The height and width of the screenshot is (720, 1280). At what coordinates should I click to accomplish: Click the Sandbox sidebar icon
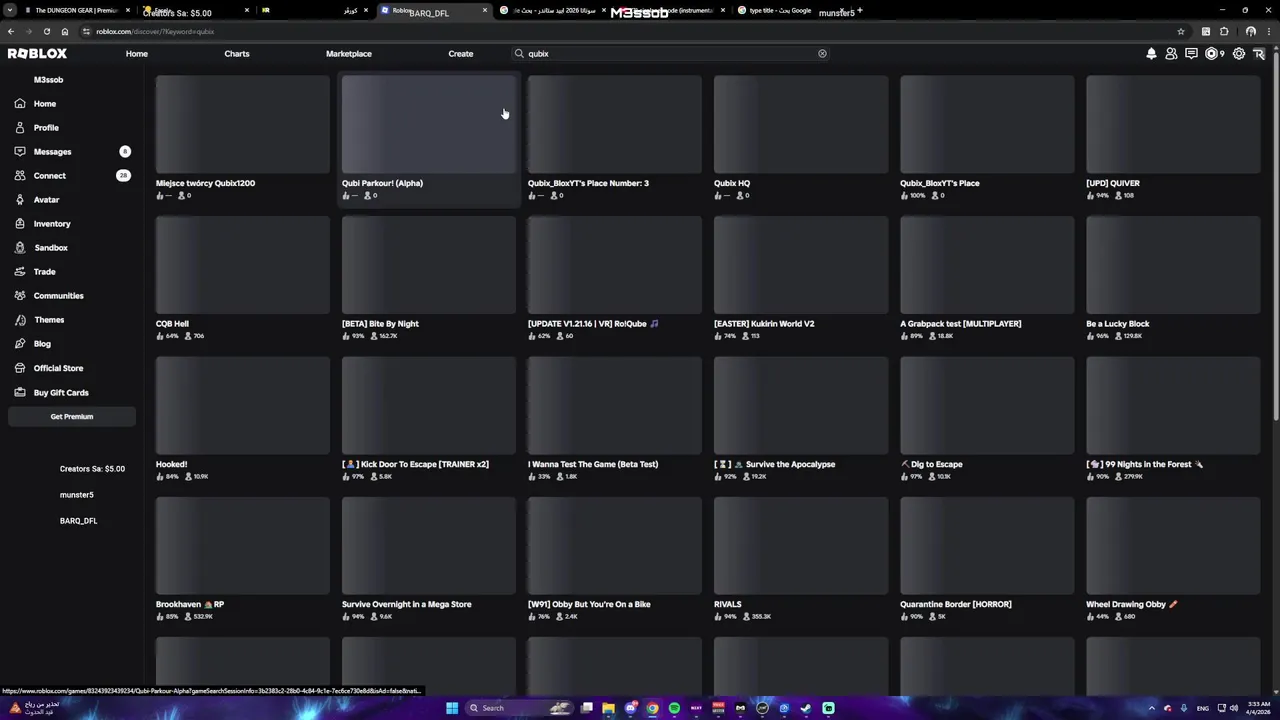click(20, 248)
